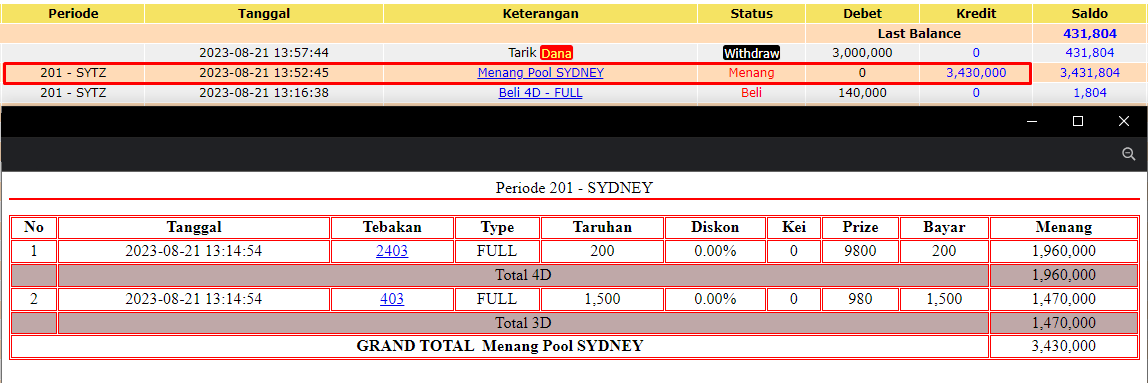Click the Status column header

pyautogui.click(x=751, y=13)
